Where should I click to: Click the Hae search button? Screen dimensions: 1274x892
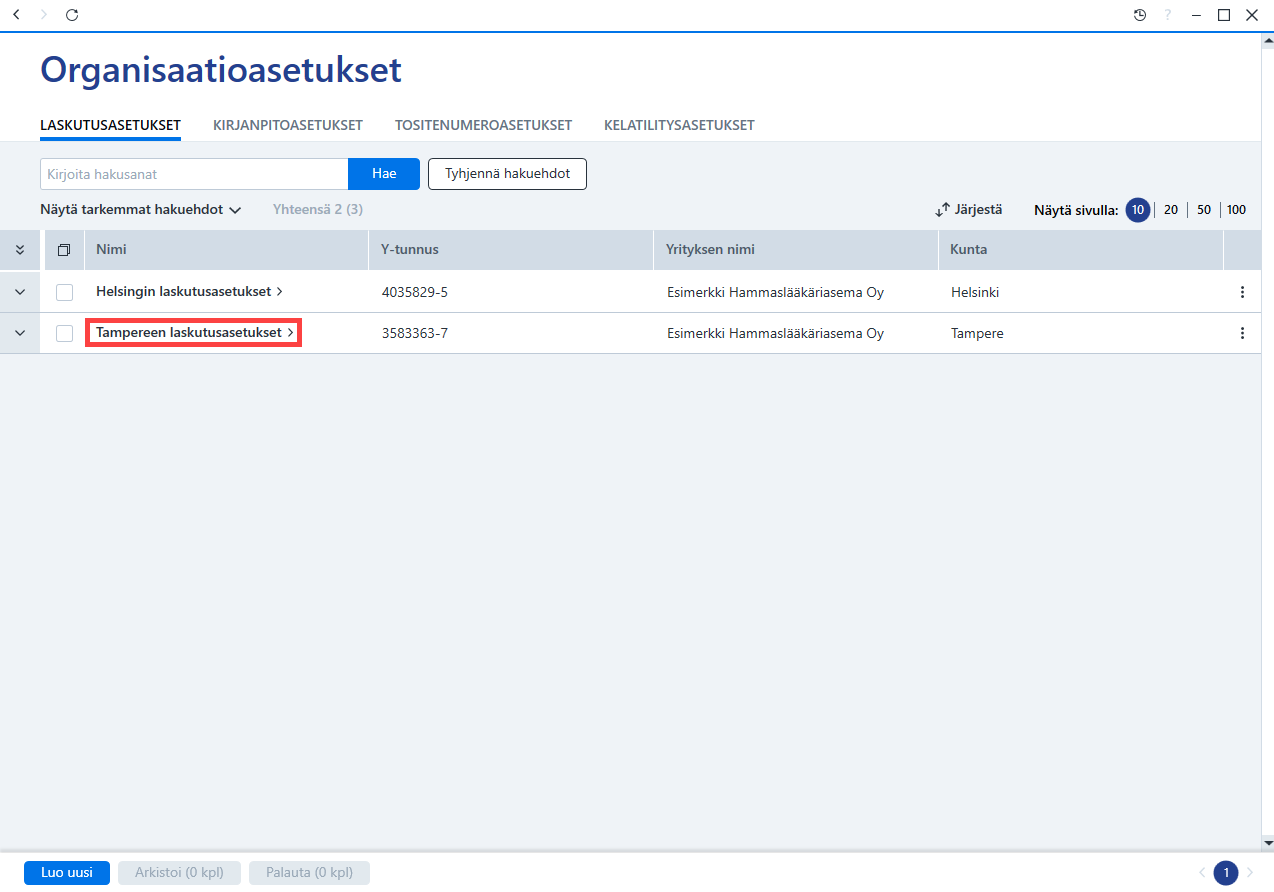[384, 173]
